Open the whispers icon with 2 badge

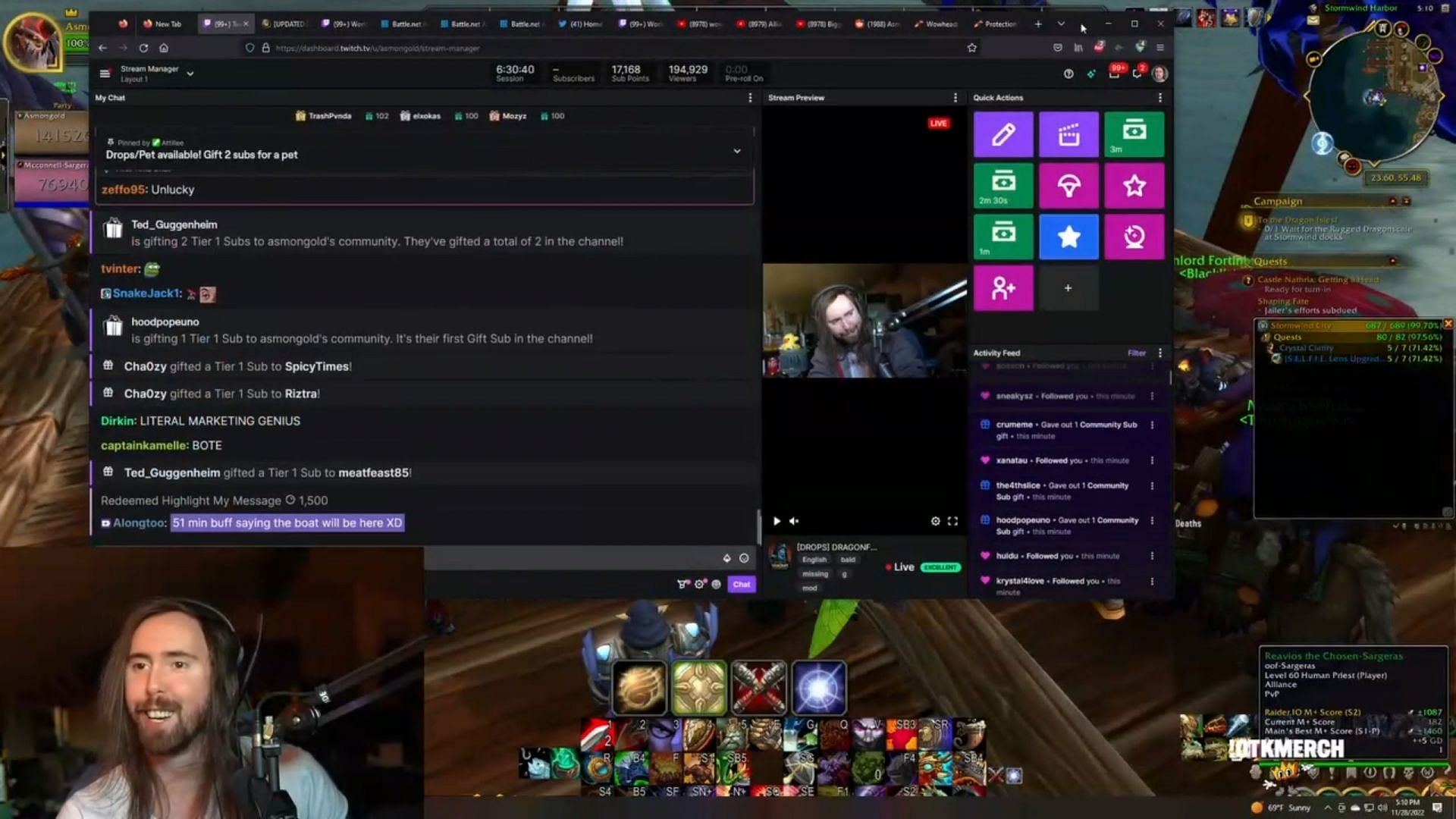pyautogui.click(x=1137, y=73)
